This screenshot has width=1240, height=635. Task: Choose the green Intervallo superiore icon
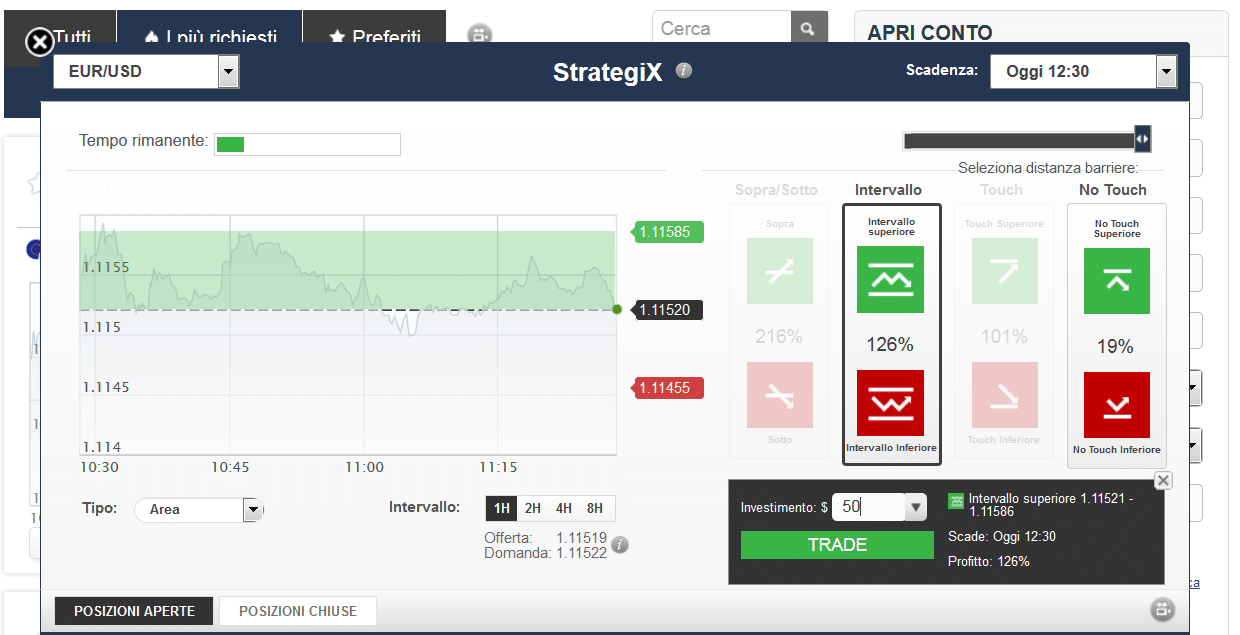coord(890,280)
